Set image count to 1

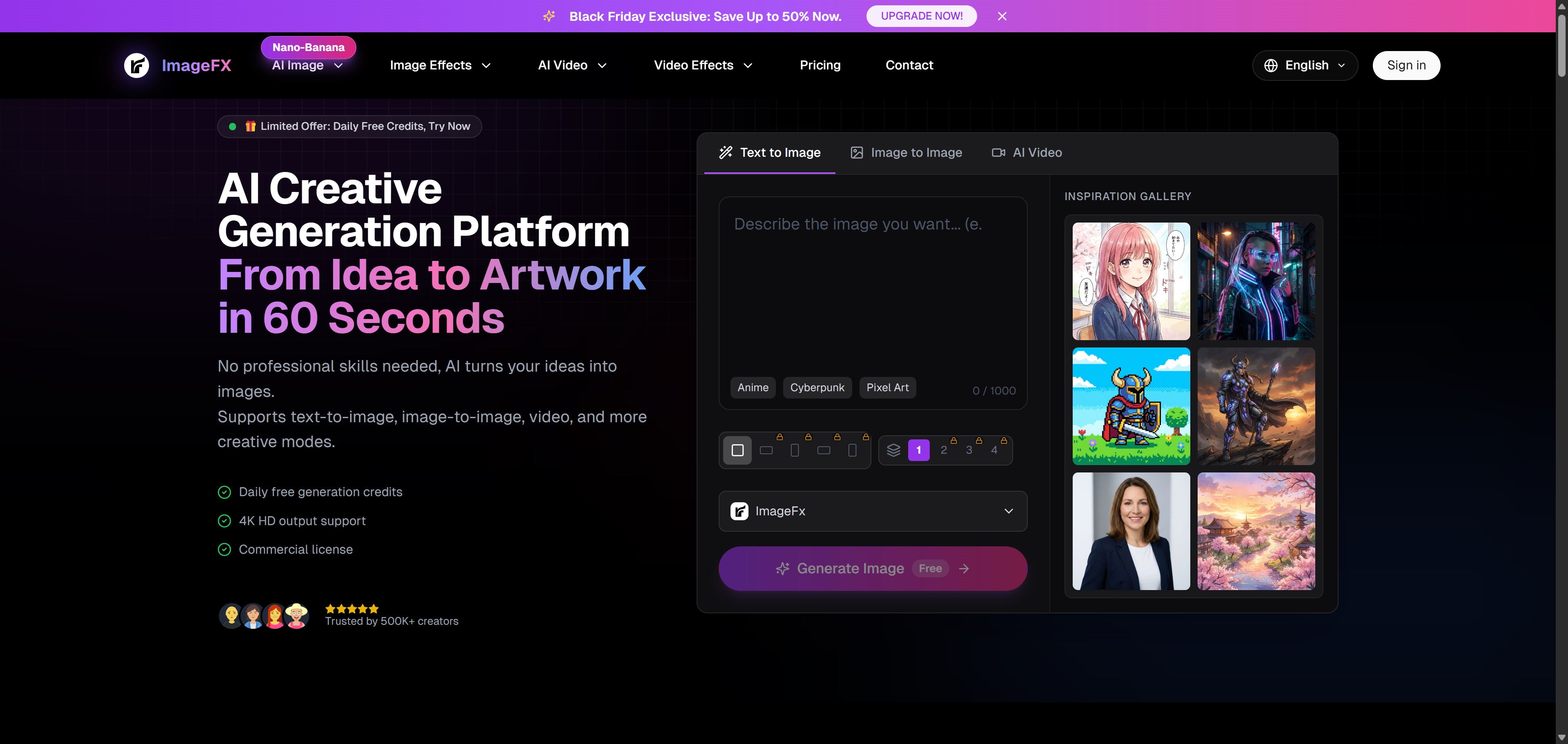(918, 450)
